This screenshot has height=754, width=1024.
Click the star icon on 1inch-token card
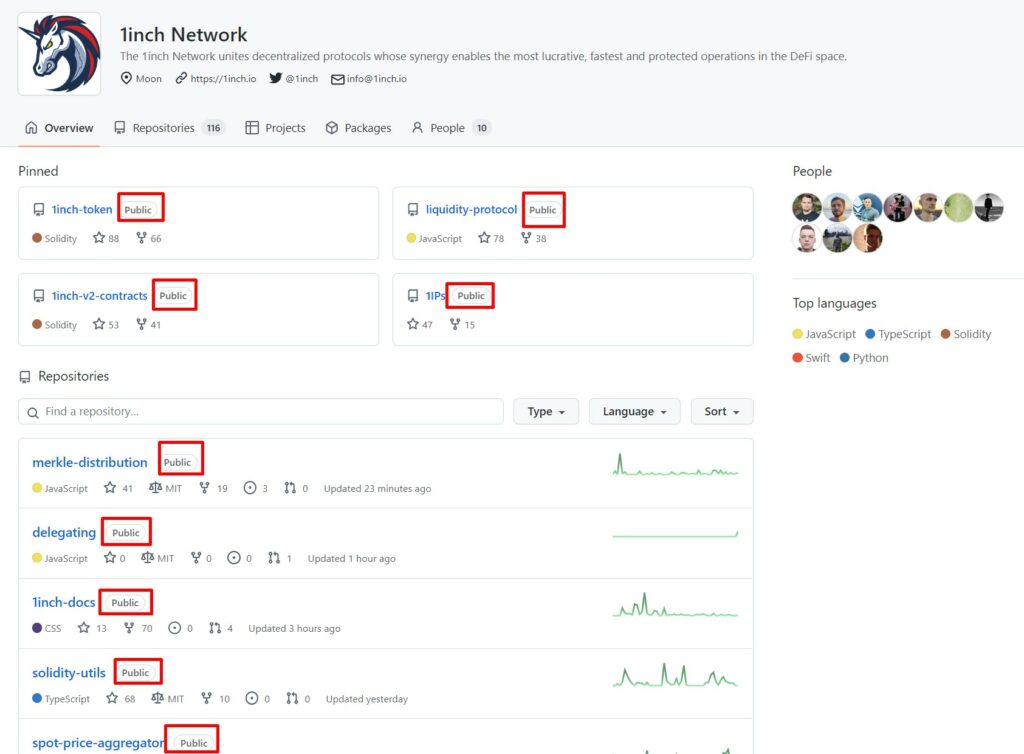[99, 239]
